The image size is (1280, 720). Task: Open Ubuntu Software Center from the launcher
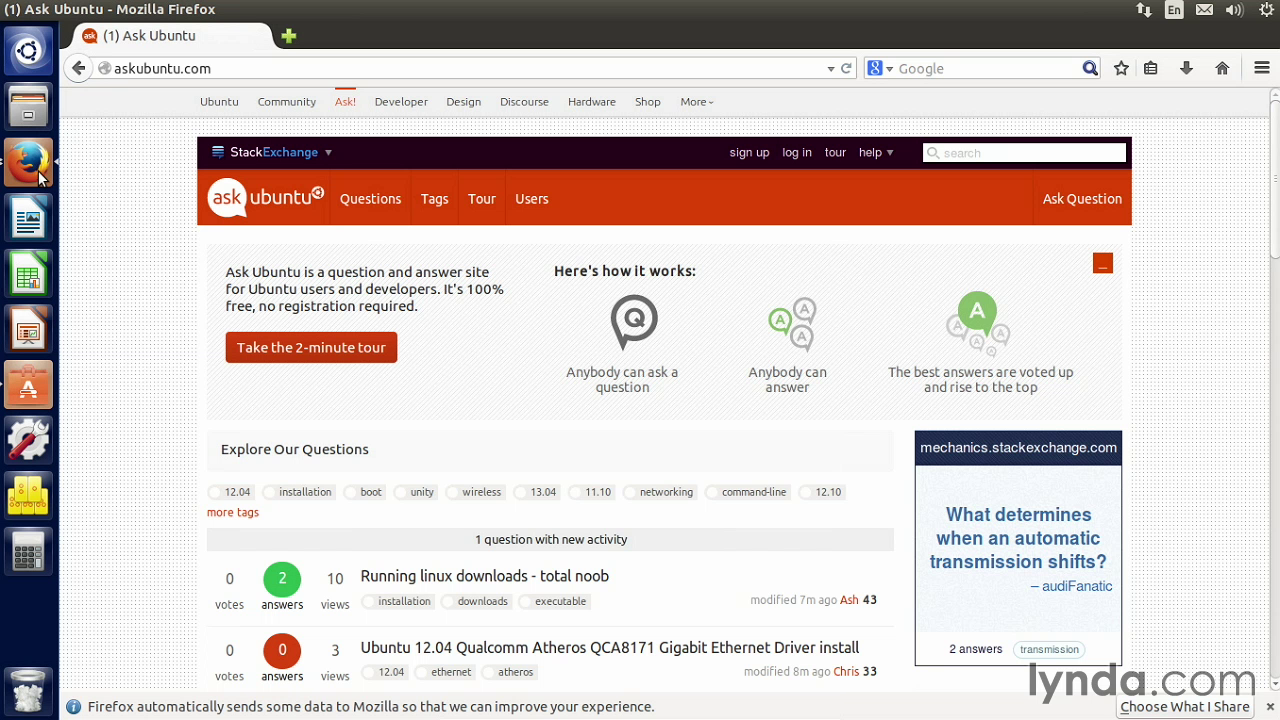point(28,385)
